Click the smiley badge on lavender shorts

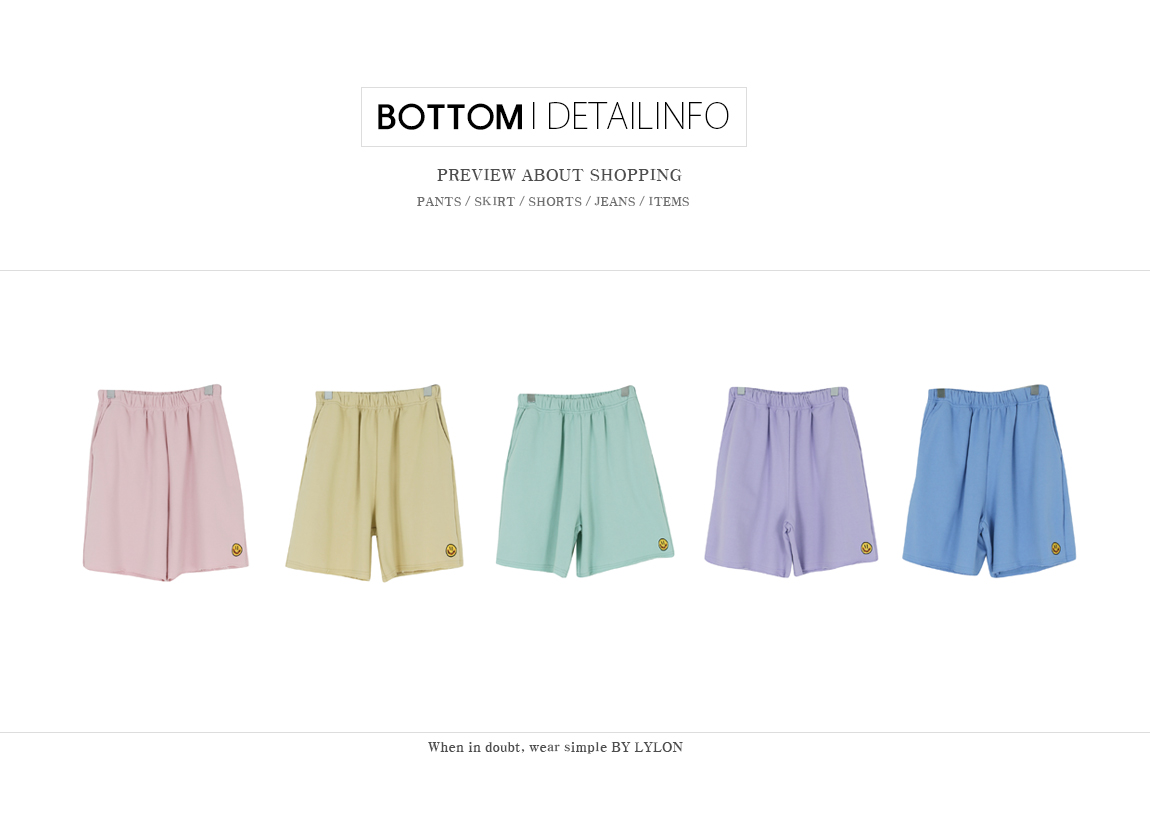pos(867,548)
